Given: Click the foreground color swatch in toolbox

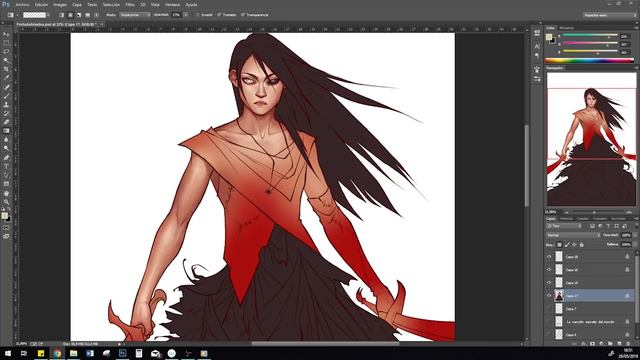Looking at the screenshot, I should pos(4,216).
